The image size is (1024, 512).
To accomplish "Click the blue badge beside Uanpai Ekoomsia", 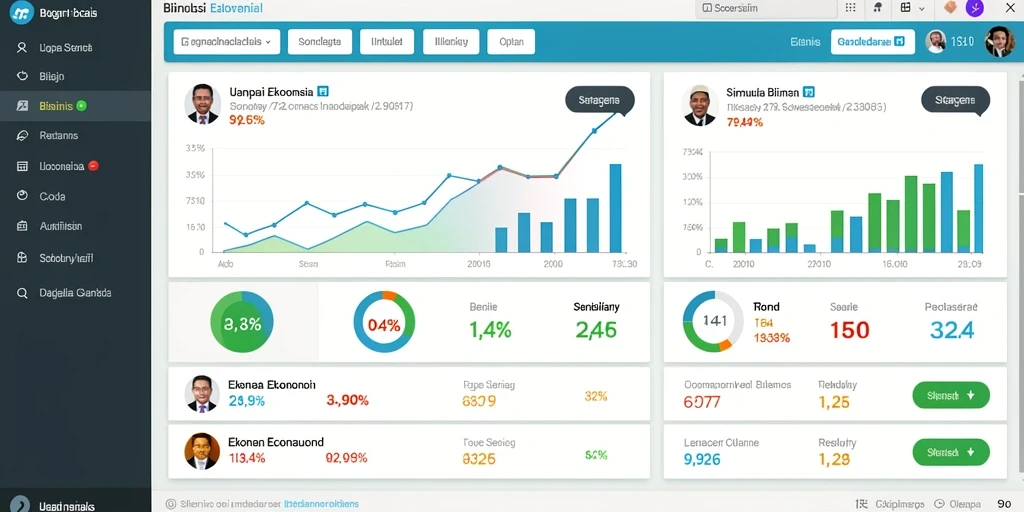I will [322, 92].
